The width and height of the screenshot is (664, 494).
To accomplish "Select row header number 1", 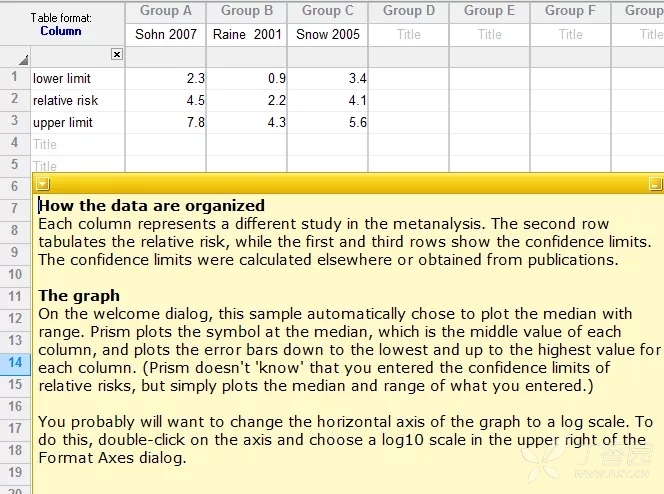I will 15,78.
